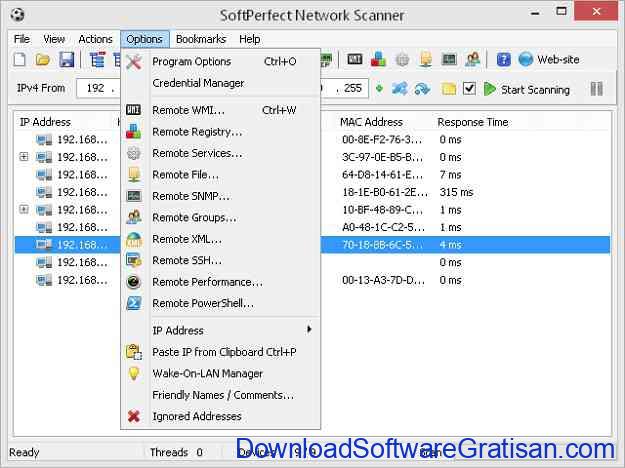The height and width of the screenshot is (468, 625).
Task: Select Remote SSH... menu entry
Action: click(220, 260)
